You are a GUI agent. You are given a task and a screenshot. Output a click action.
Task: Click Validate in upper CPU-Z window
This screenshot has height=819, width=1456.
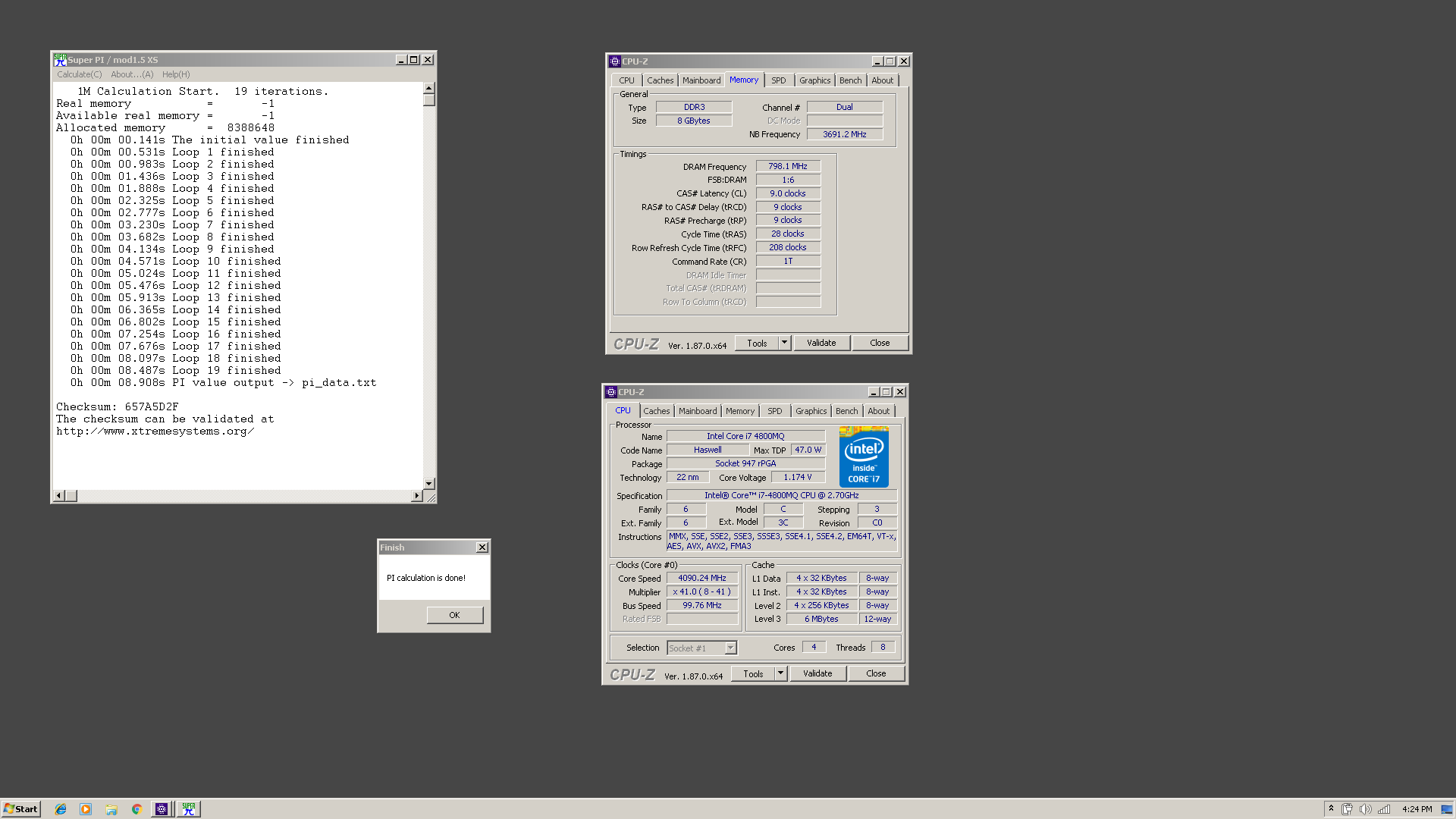point(821,344)
